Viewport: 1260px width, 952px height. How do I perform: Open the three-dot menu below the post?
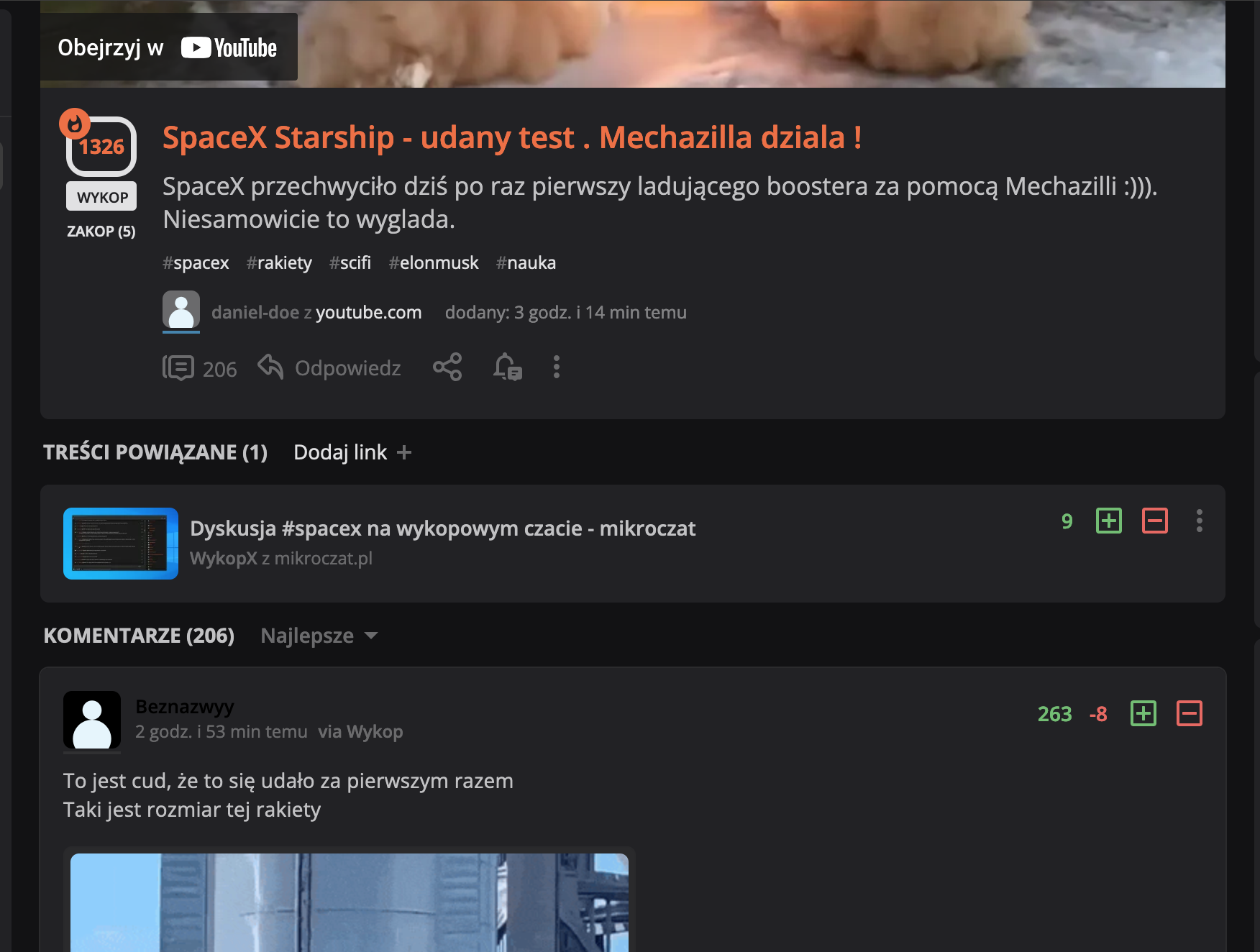coord(556,367)
